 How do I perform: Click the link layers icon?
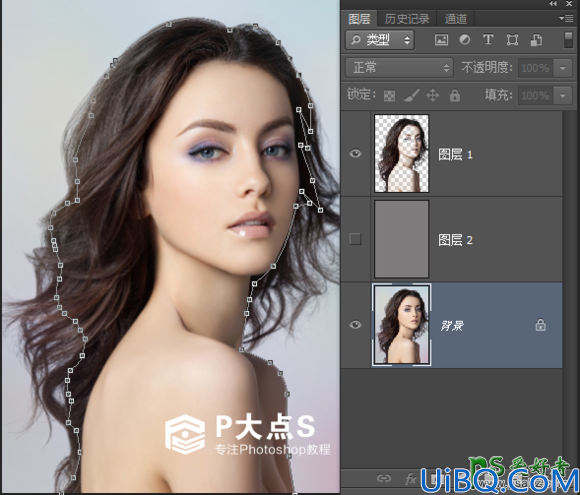[384, 478]
